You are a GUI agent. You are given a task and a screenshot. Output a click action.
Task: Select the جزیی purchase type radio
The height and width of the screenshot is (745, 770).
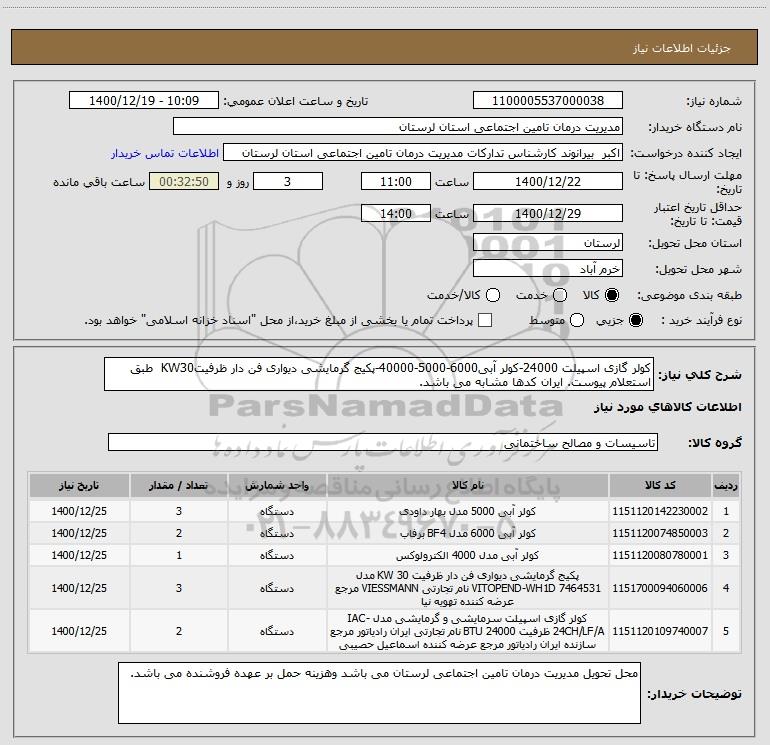coord(635,321)
